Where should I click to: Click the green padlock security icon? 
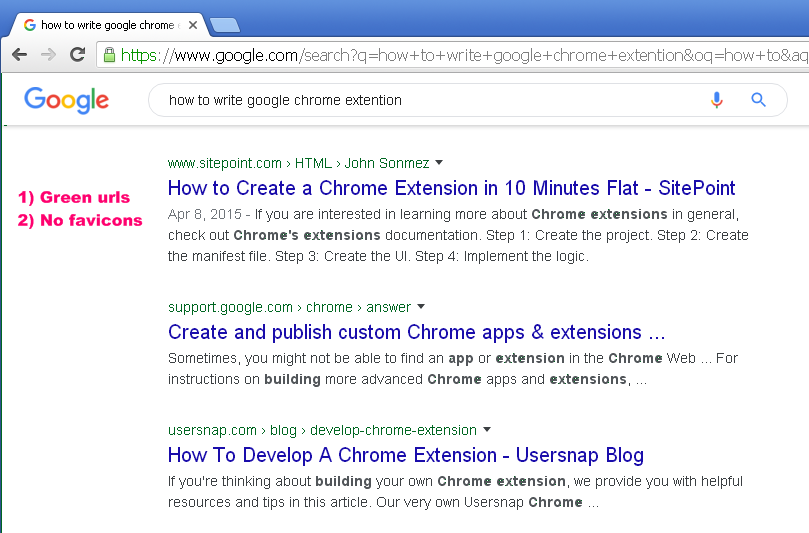pyautogui.click(x=109, y=55)
